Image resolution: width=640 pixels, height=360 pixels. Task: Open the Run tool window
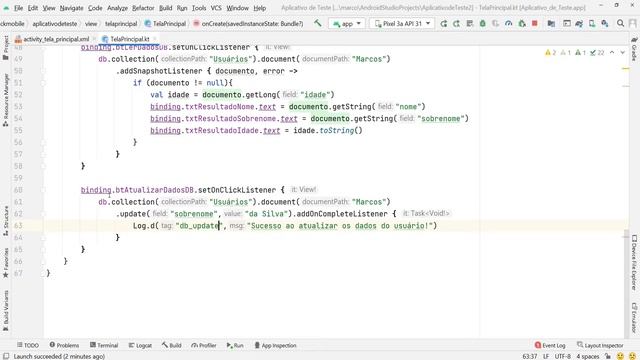click(235, 345)
